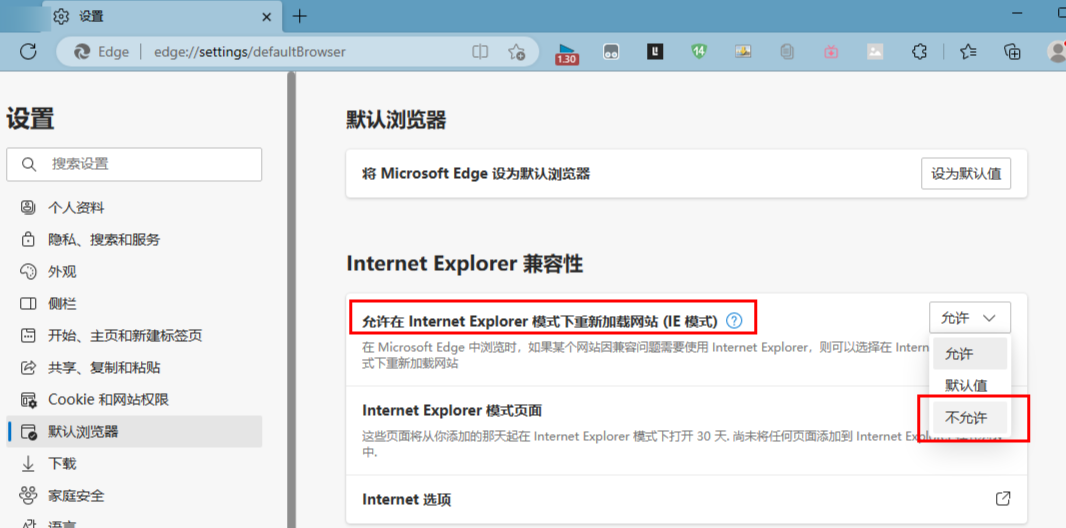1066x528 pixels.
Task: Click the help icon next to IE 模式
Action: coord(734,321)
